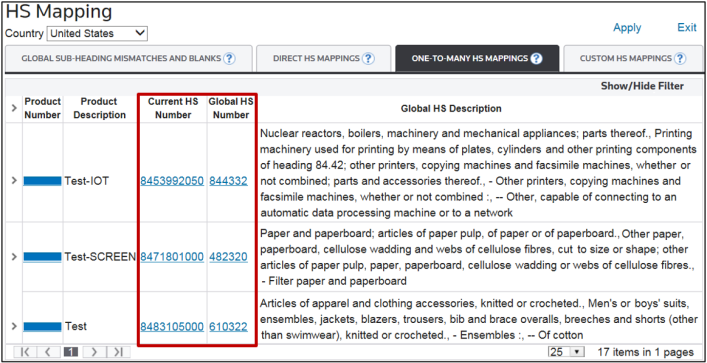
Task: Sort by Current HS Number column header
Action: [173, 108]
